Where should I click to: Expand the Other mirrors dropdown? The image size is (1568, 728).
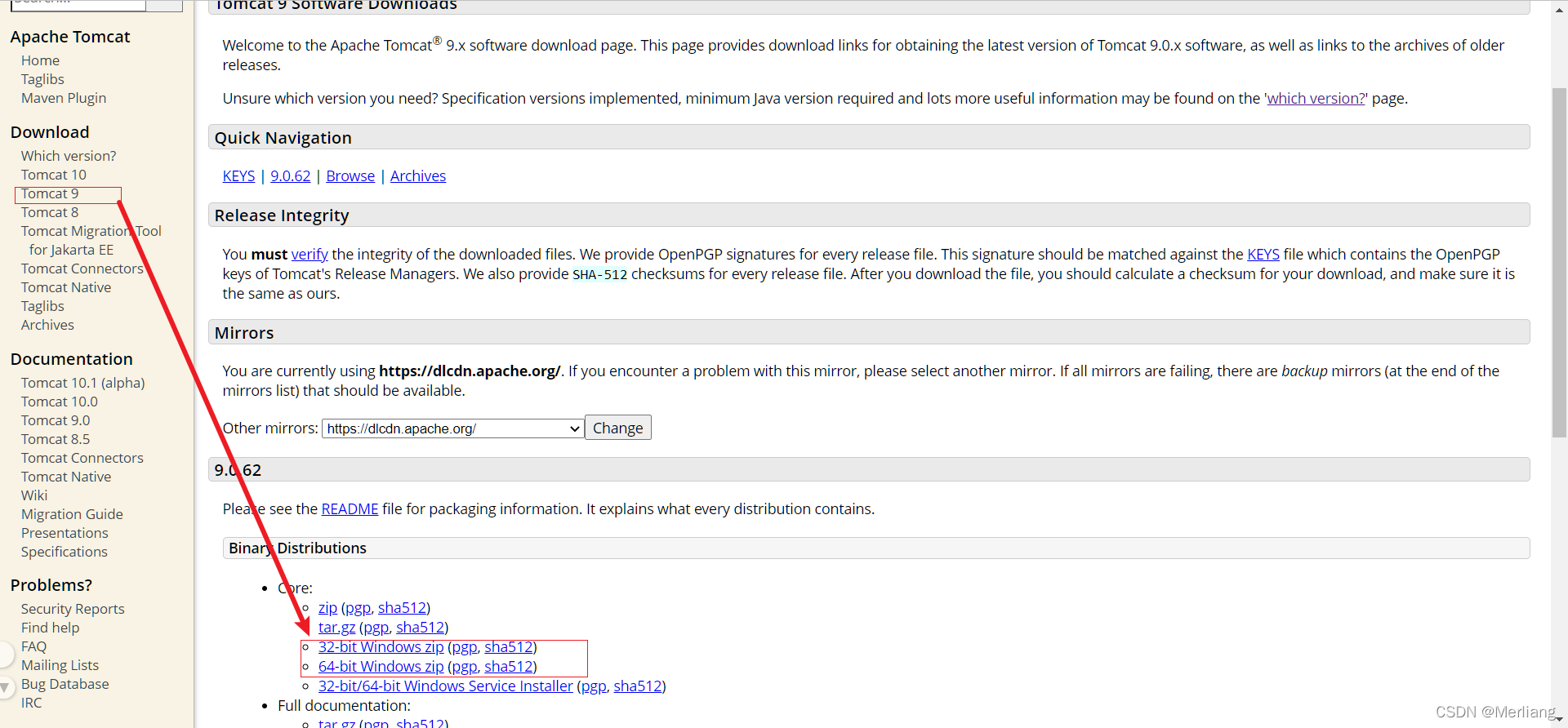tap(453, 428)
